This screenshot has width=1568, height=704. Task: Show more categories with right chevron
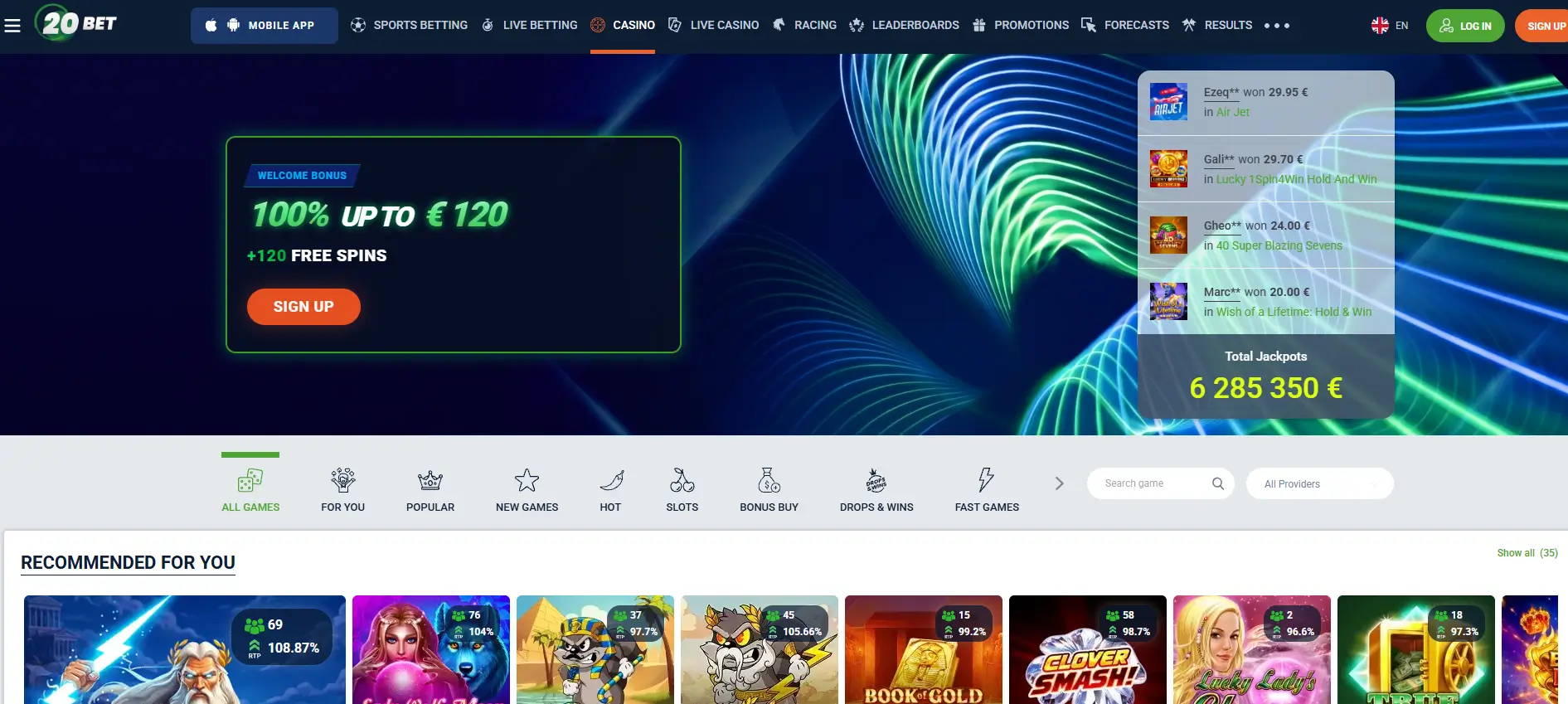tap(1059, 483)
